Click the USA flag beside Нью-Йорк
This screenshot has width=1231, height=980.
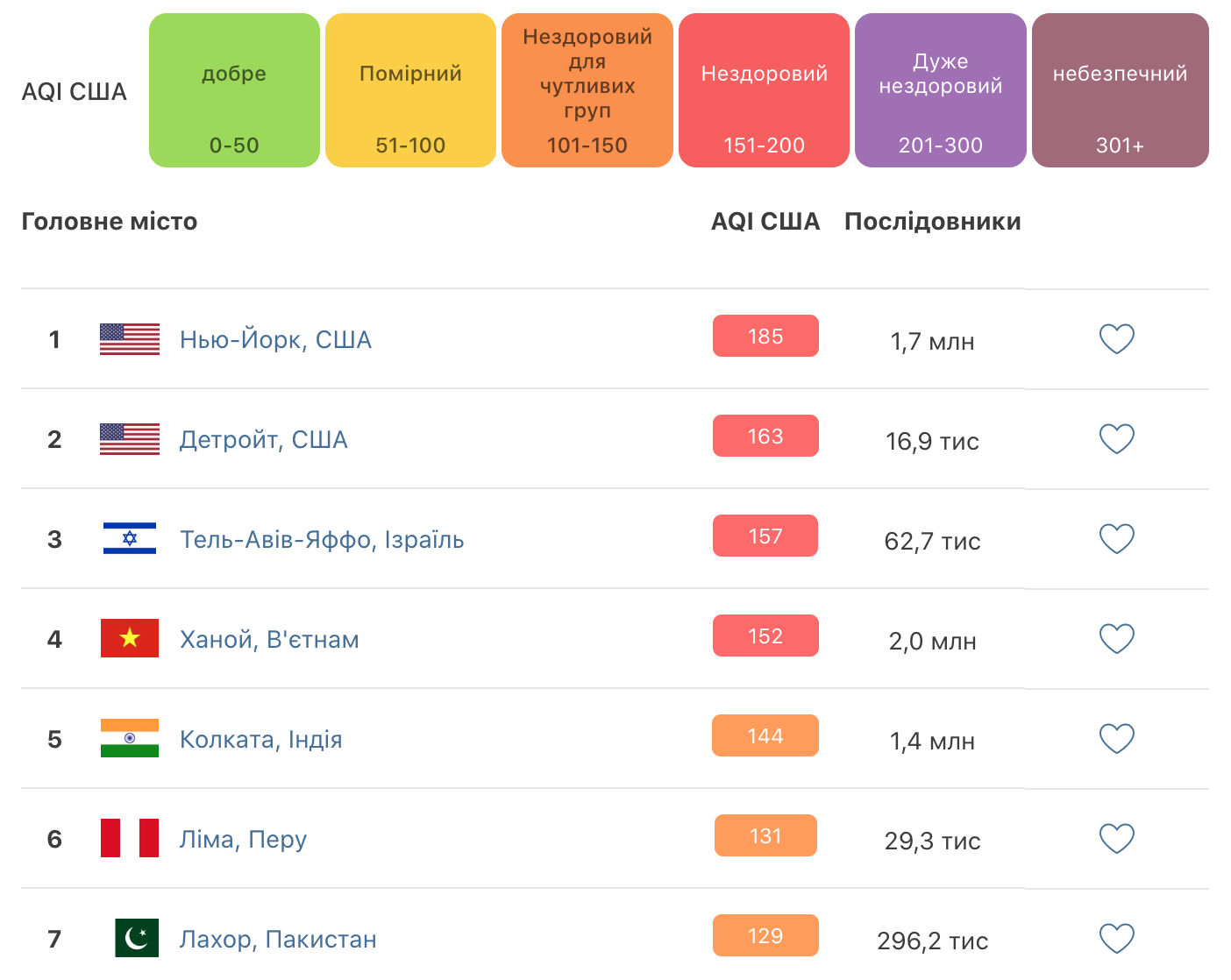130,339
